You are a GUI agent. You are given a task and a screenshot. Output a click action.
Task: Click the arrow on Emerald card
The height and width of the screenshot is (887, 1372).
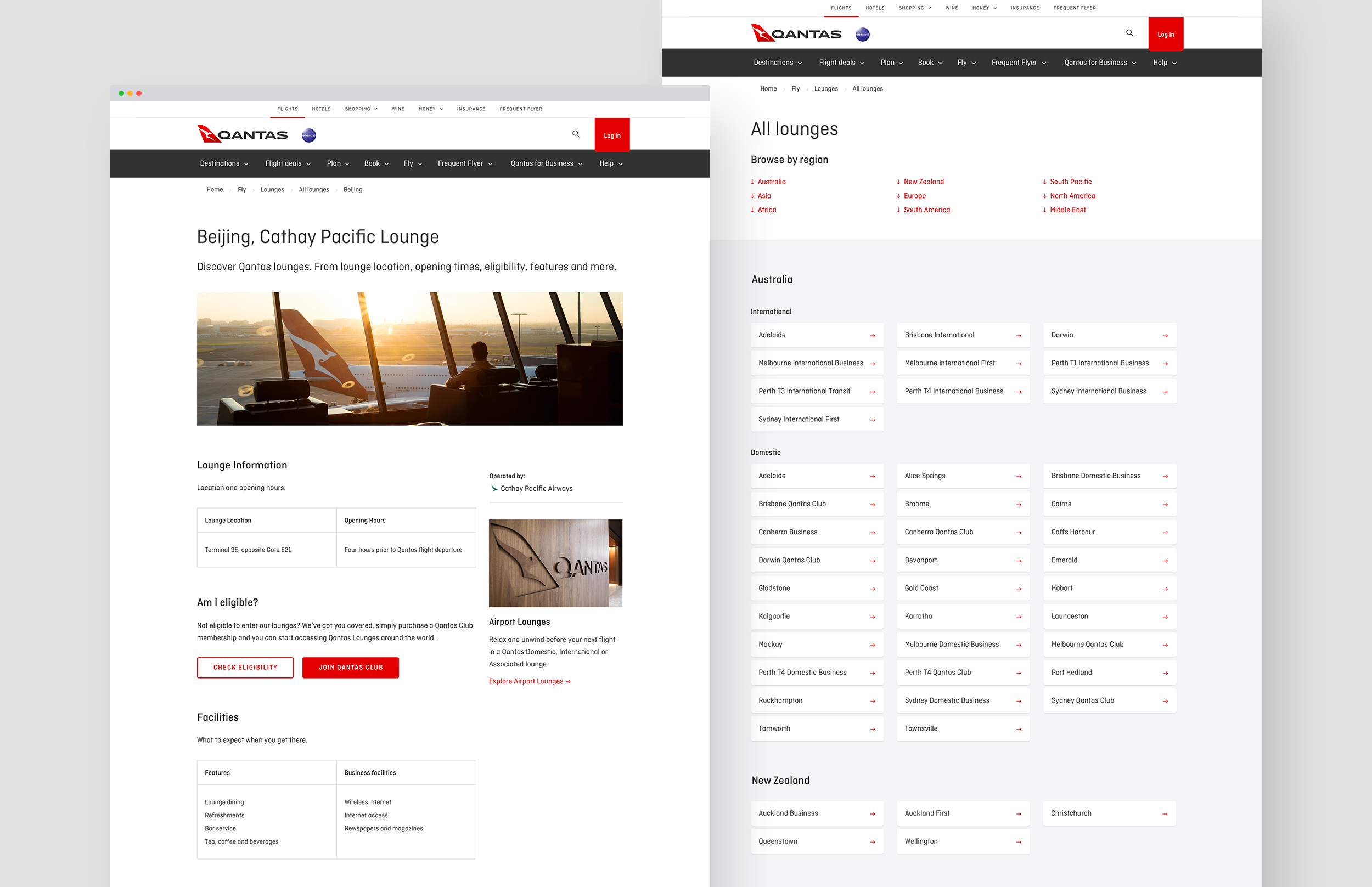point(1165,561)
